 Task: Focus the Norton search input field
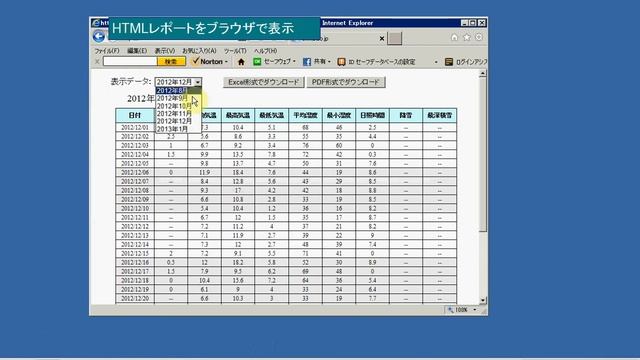pos(130,62)
